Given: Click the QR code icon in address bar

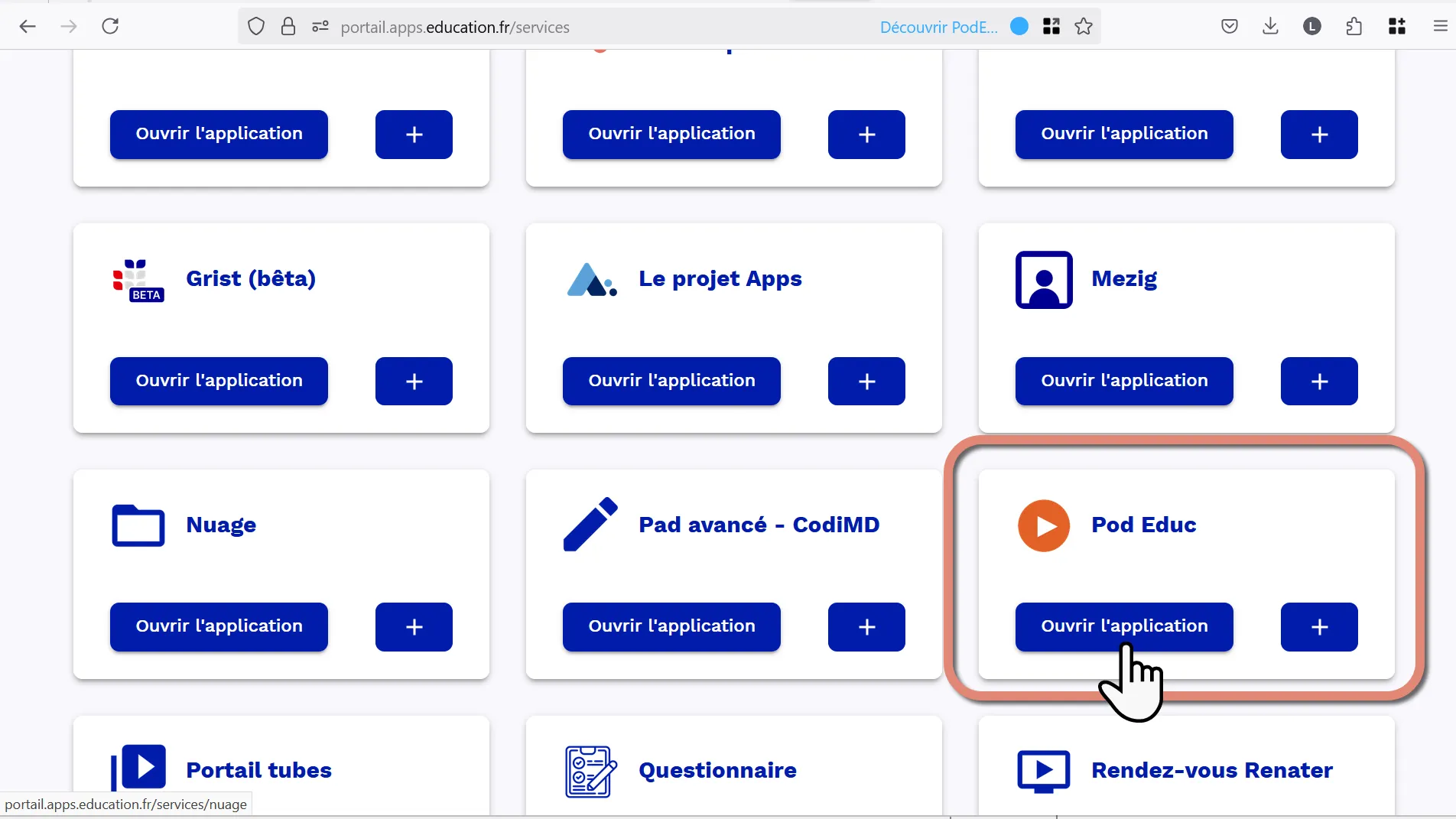Looking at the screenshot, I should tap(1051, 27).
